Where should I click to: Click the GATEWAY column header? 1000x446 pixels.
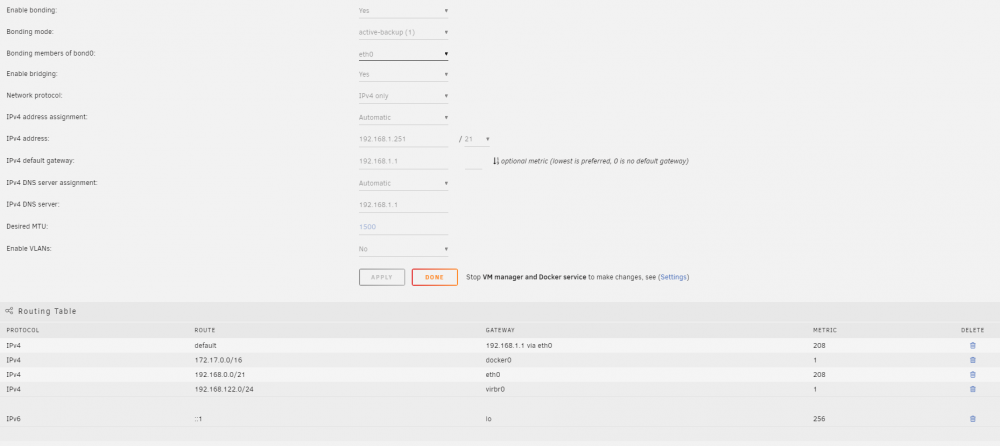point(501,331)
